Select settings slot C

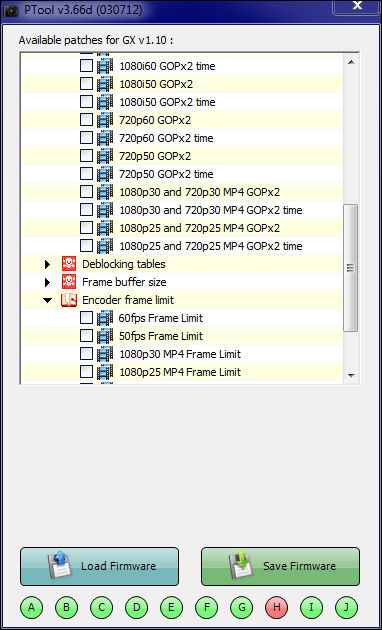click(101, 607)
